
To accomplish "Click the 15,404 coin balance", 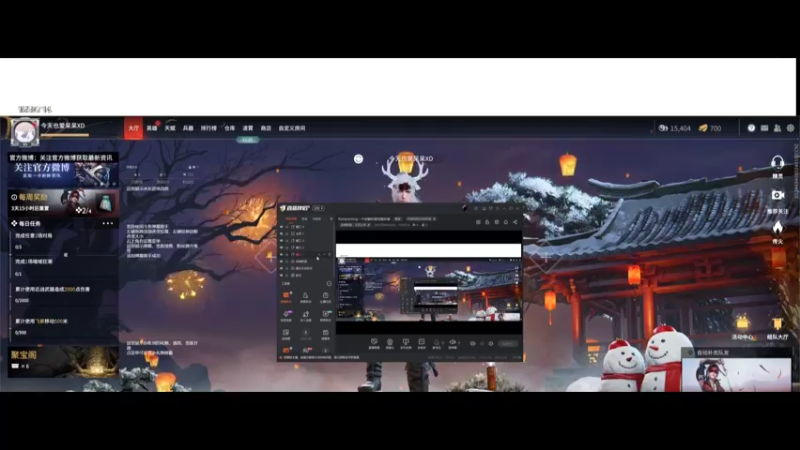I will pyautogui.click(x=674, y=128).
